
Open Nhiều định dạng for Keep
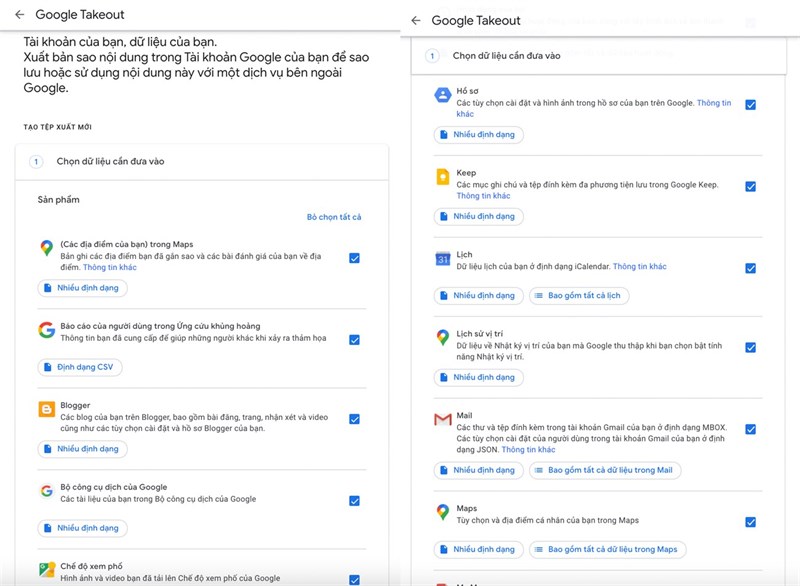tap(479, 216)
